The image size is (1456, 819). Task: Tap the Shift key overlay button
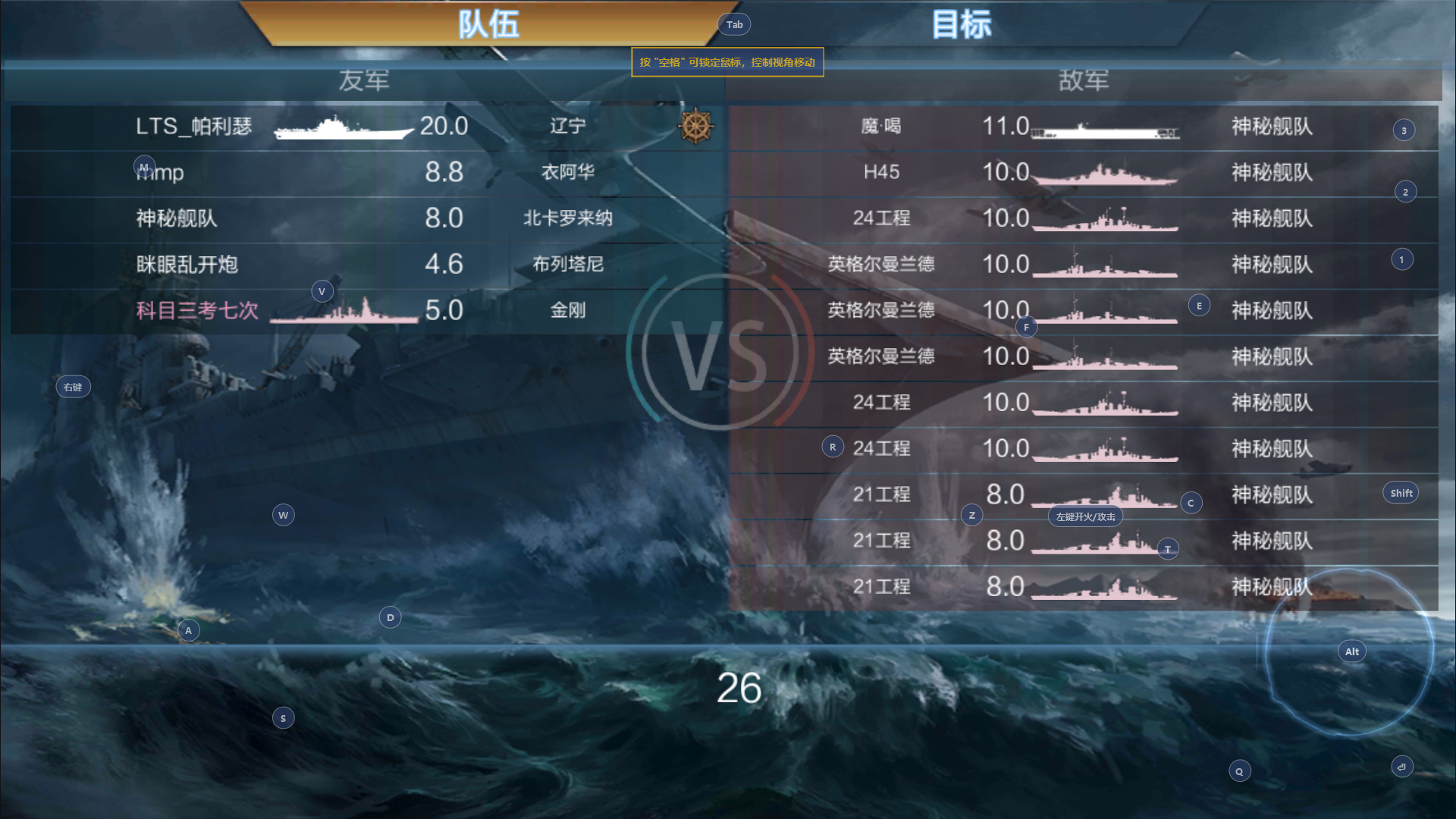pos(1401,493)
